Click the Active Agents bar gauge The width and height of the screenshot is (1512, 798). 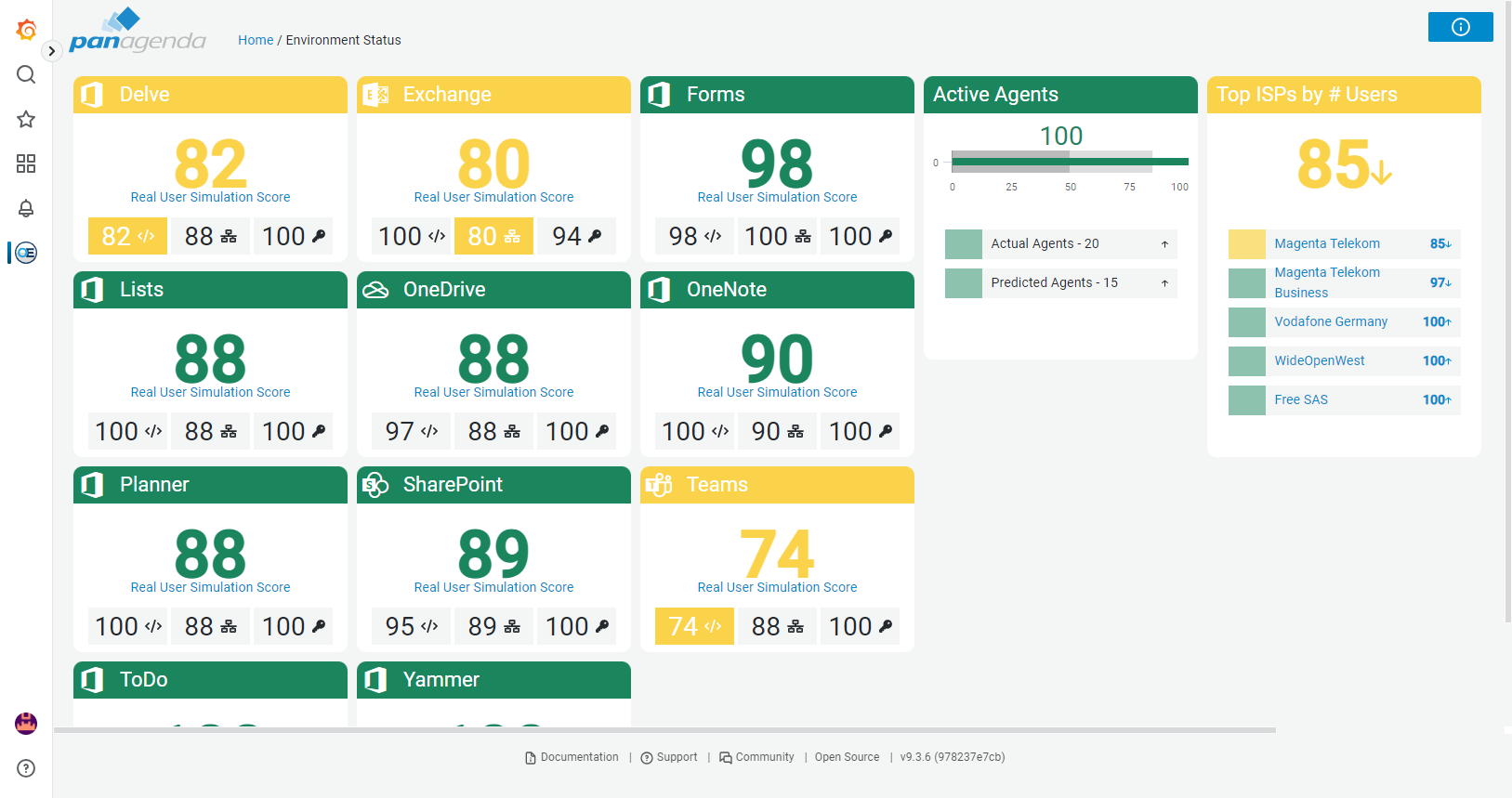tap(1070, 162)
